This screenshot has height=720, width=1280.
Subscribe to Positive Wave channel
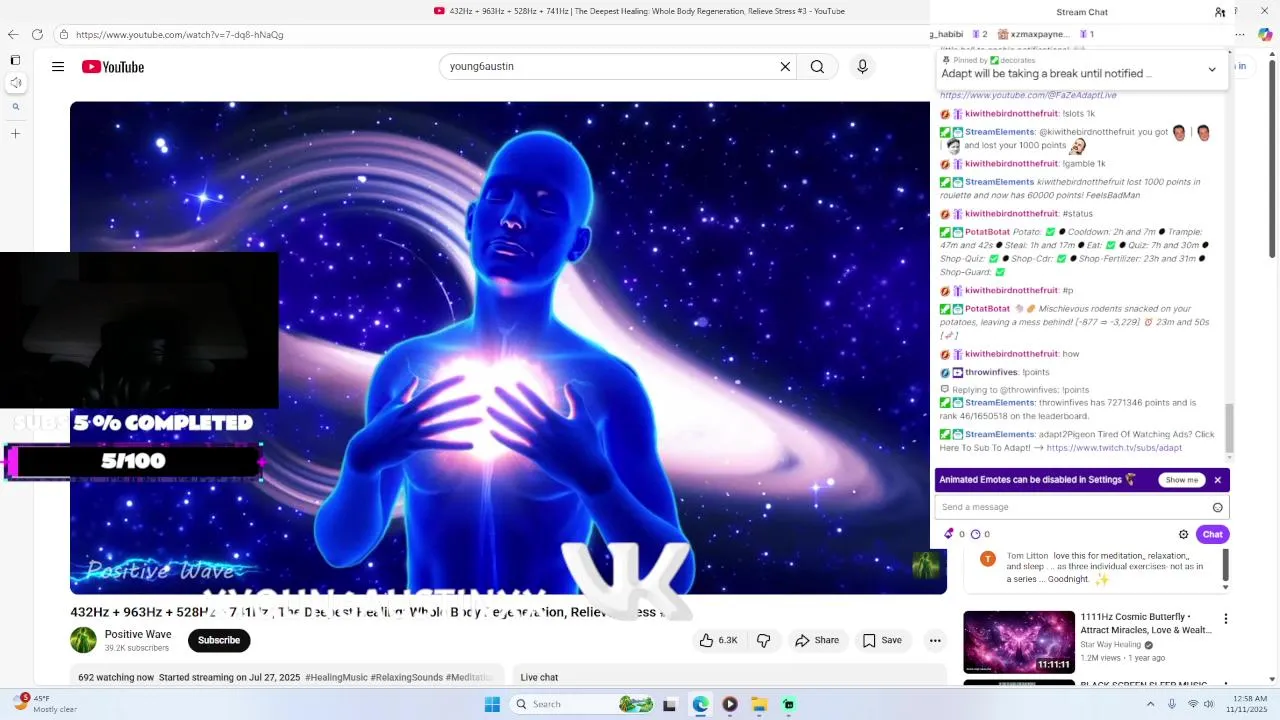click(x=219, y=640)
